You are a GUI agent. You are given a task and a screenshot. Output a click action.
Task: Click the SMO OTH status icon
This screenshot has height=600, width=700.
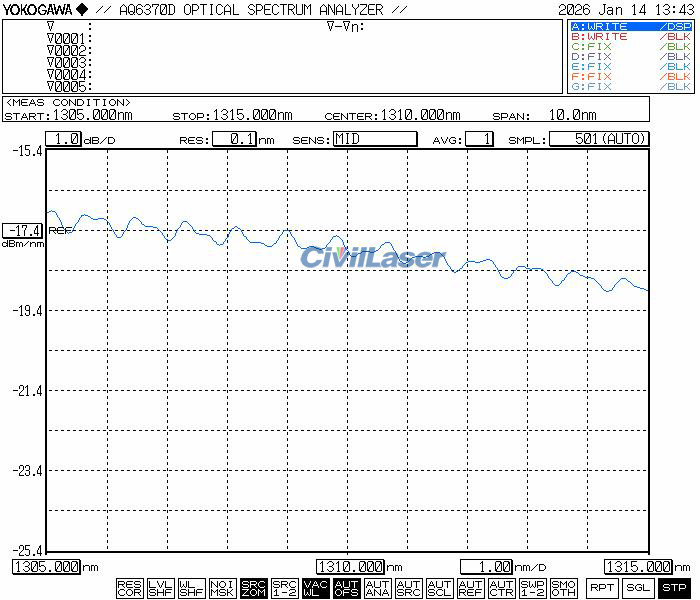coord(563,588)
